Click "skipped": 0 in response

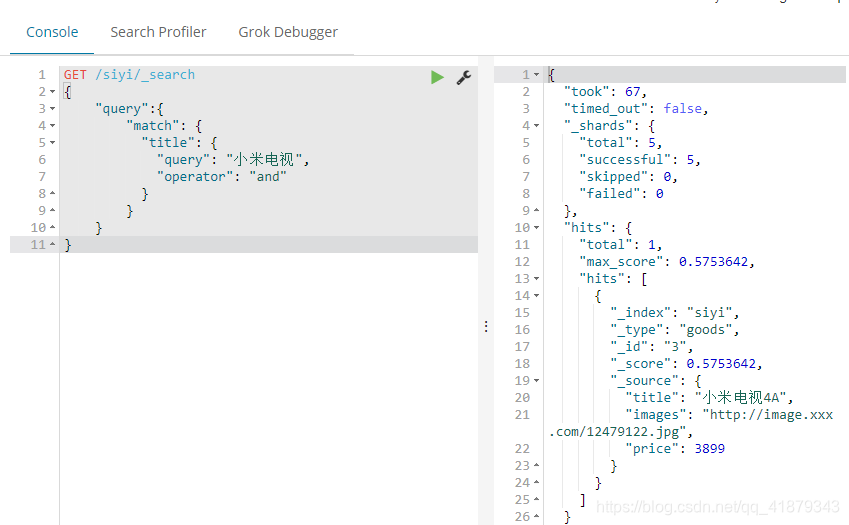628,177
